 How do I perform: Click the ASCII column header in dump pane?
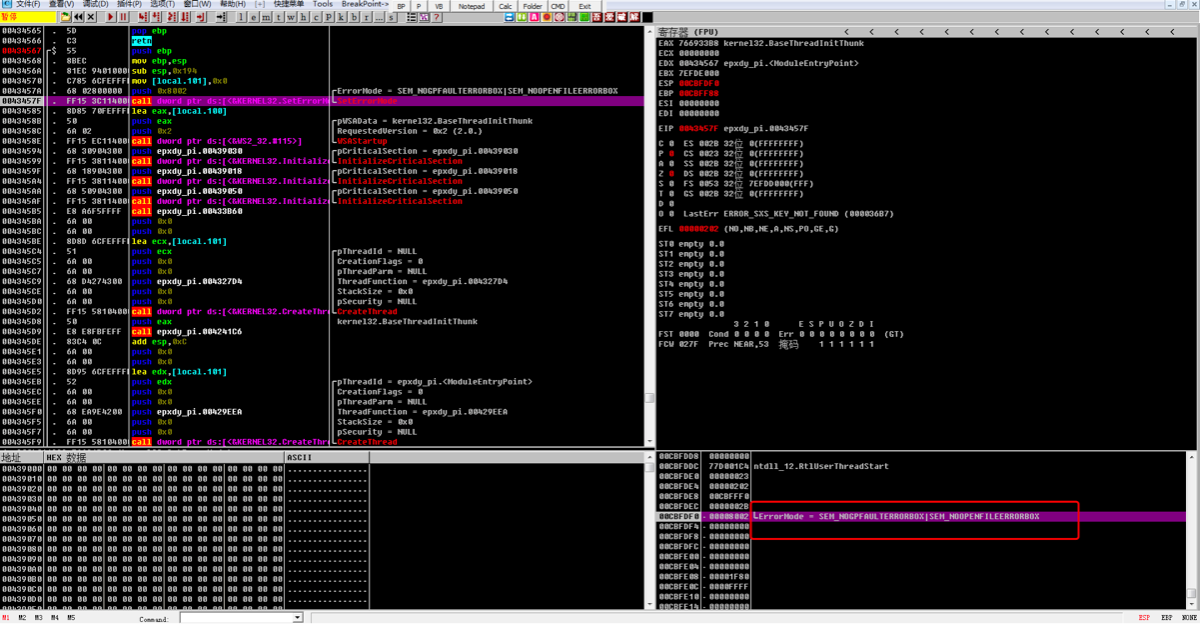(x=326, y=457)
